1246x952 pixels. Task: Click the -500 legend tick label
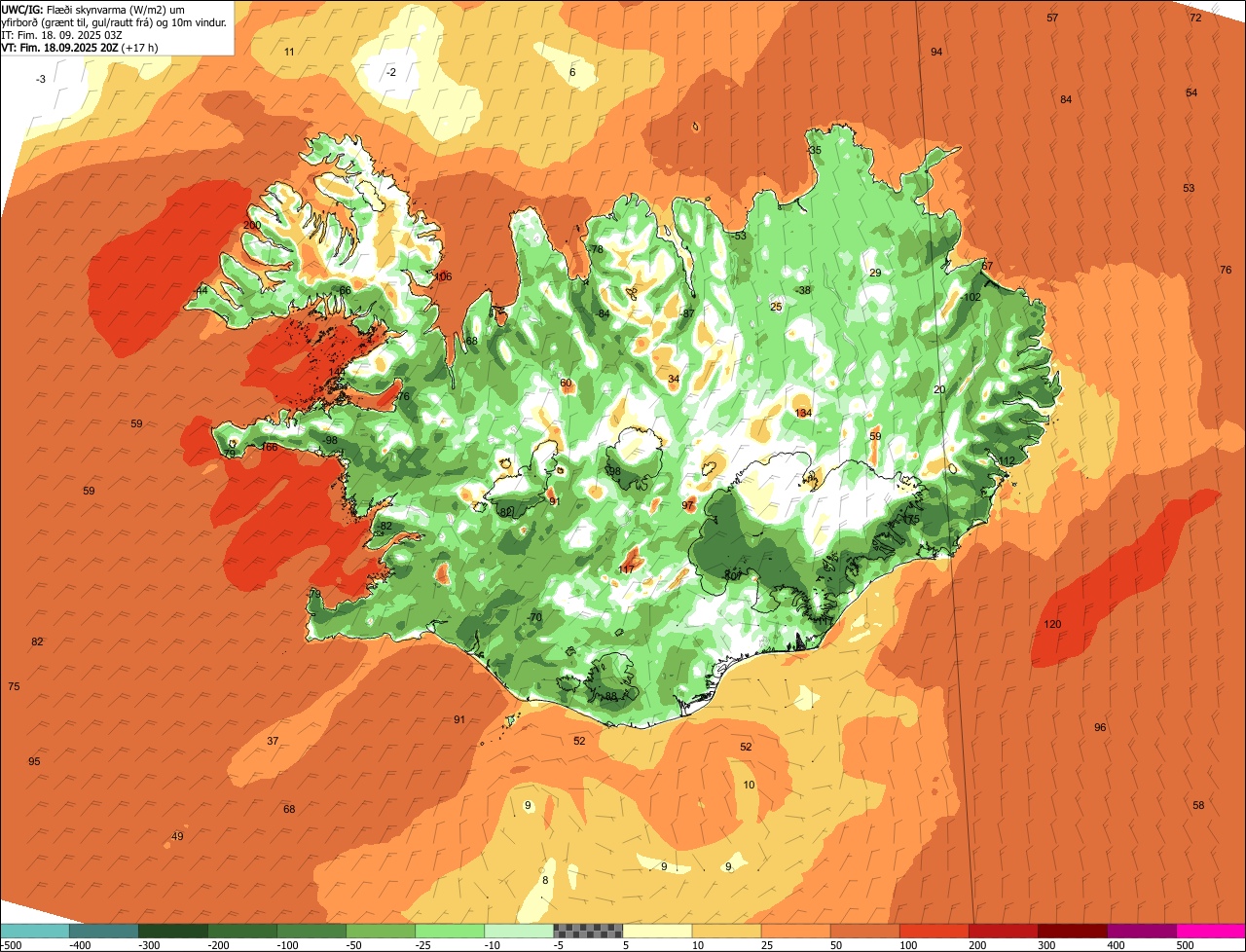[10, 944]
